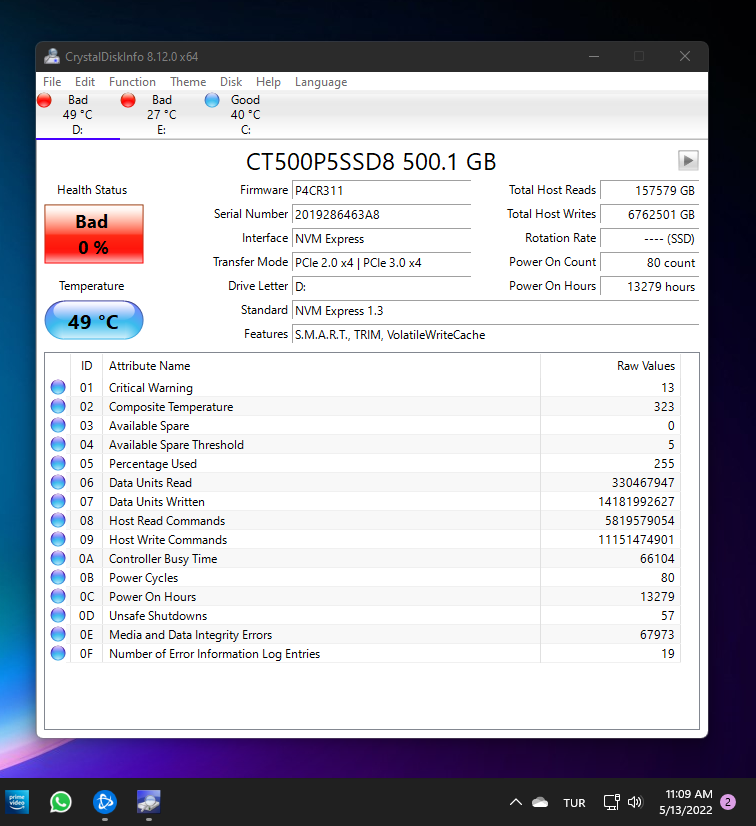Click raw value 14181992627
756x826 pixels.
coord(636,502)
